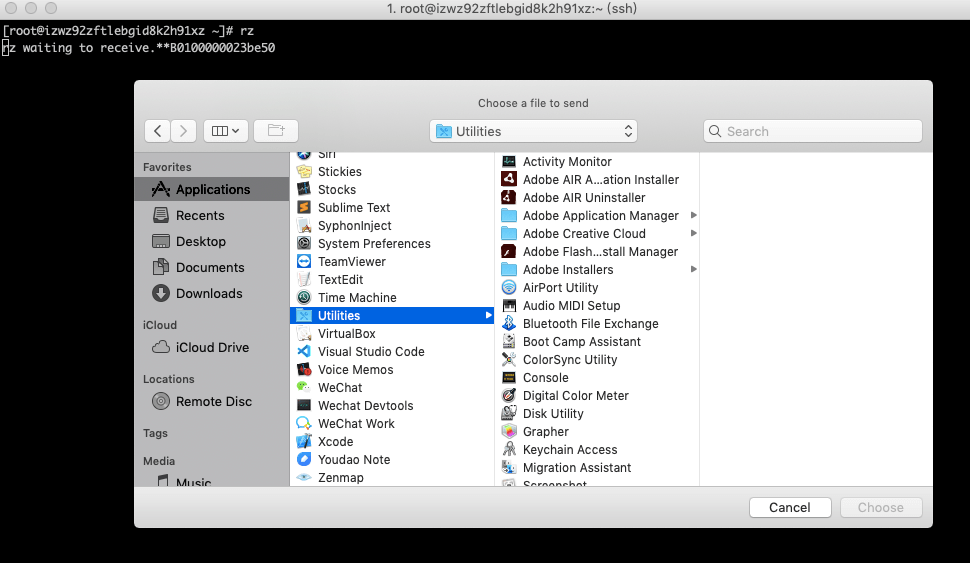Click the WeChat Work icon
Viewport: 970px width, 563px height.
pyautogui.click(x=304, y=423)
